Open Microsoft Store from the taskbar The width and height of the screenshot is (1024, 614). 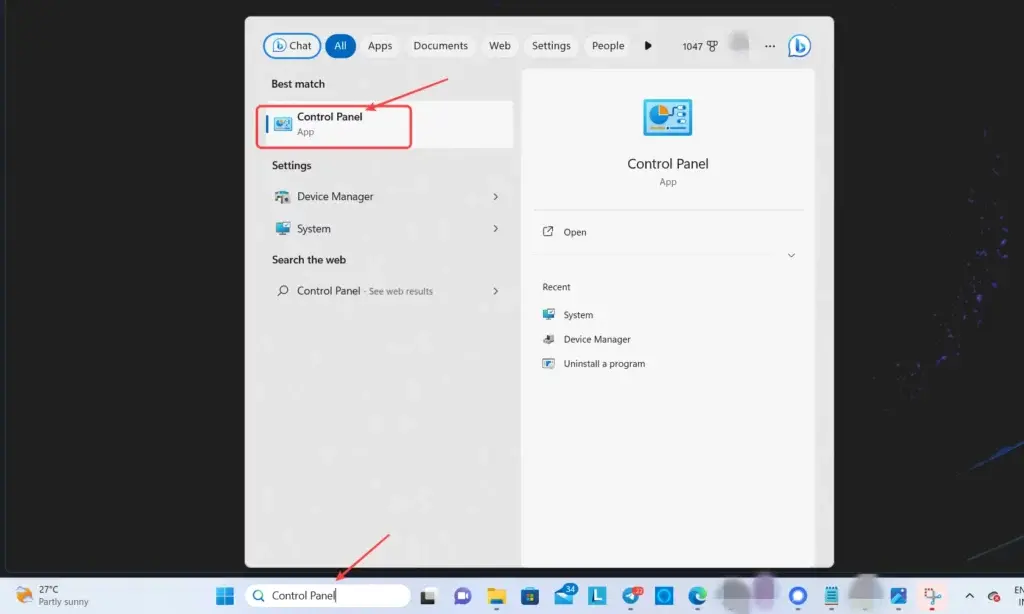tap(529, 595)
